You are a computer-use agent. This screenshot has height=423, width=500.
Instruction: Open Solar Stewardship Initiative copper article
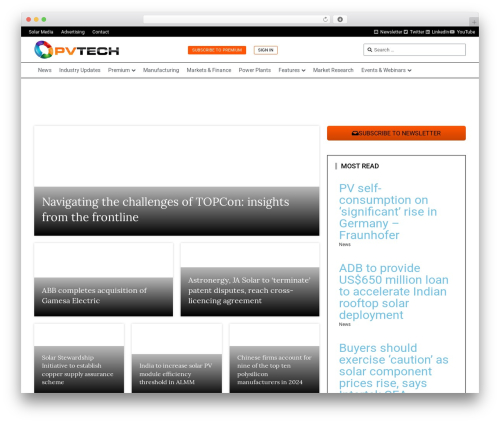click(x=77, y=370)
